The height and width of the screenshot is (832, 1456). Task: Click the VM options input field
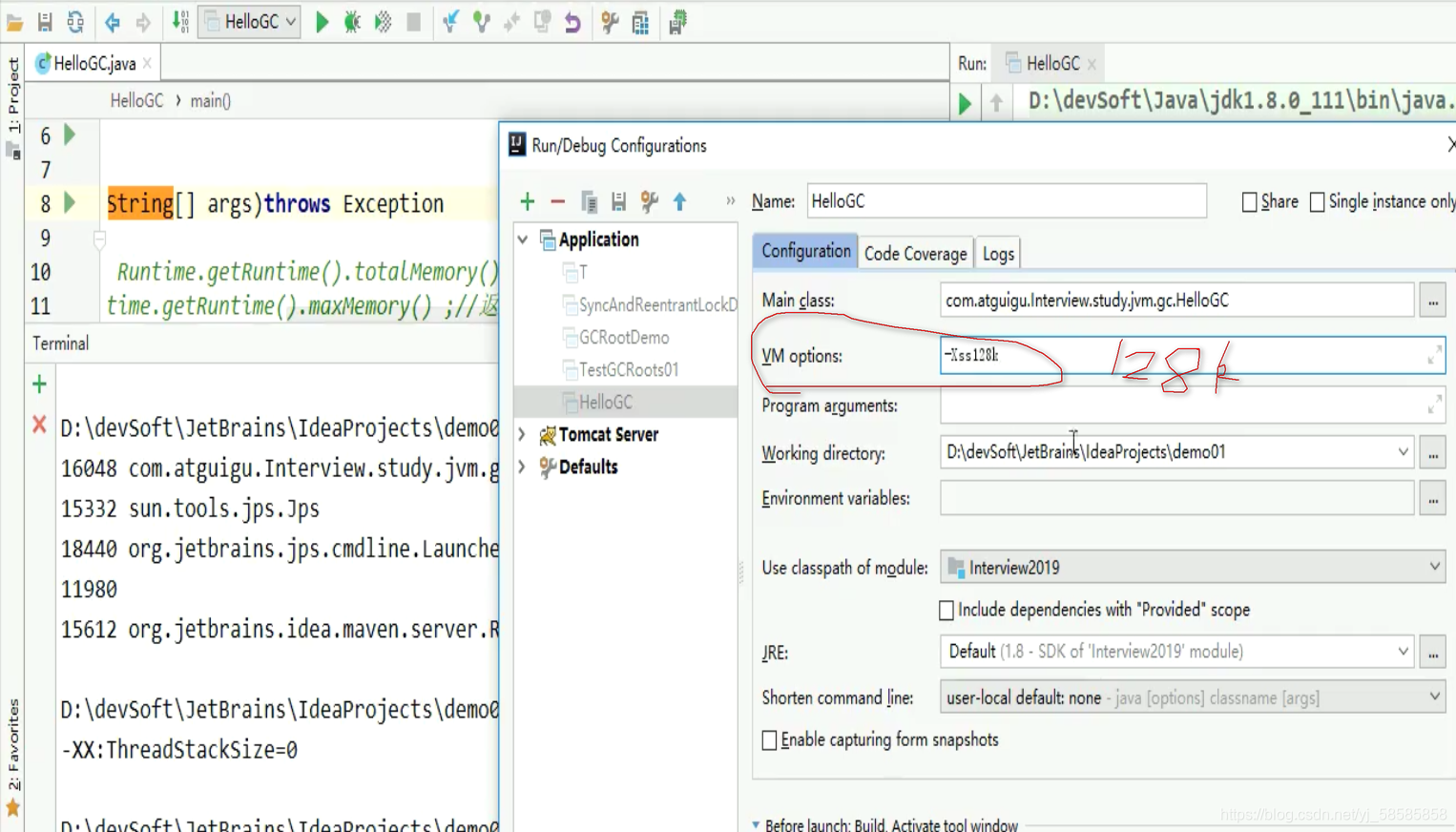click(1192, 355)
